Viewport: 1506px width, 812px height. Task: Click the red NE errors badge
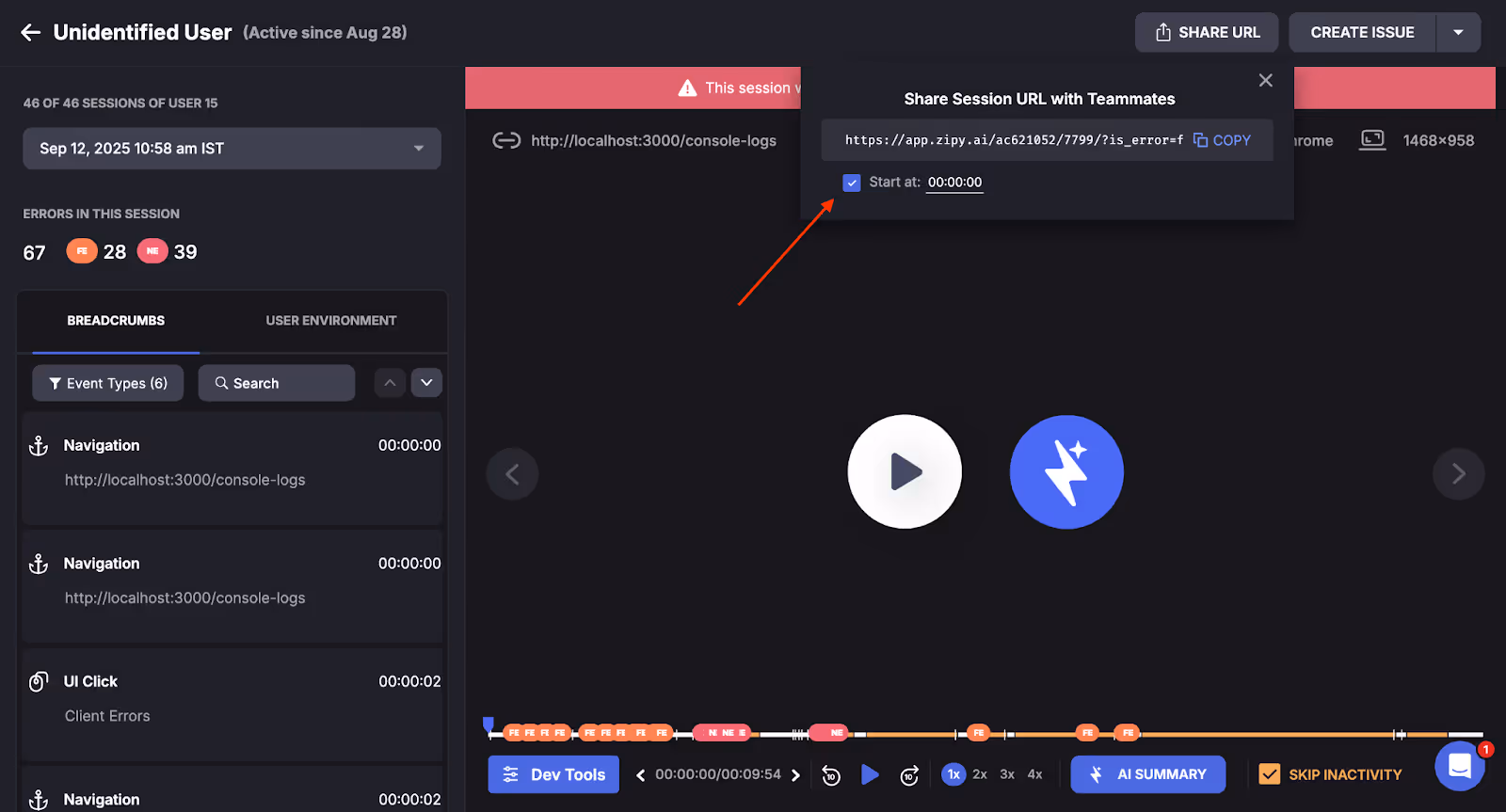(x=152, y=251)
